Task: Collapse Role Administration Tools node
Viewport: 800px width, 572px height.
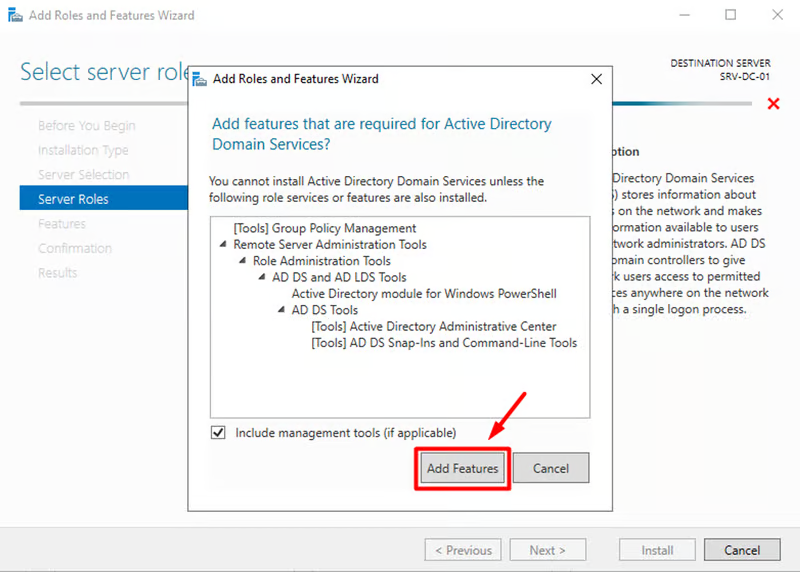Action: click(x=242, y=261)
